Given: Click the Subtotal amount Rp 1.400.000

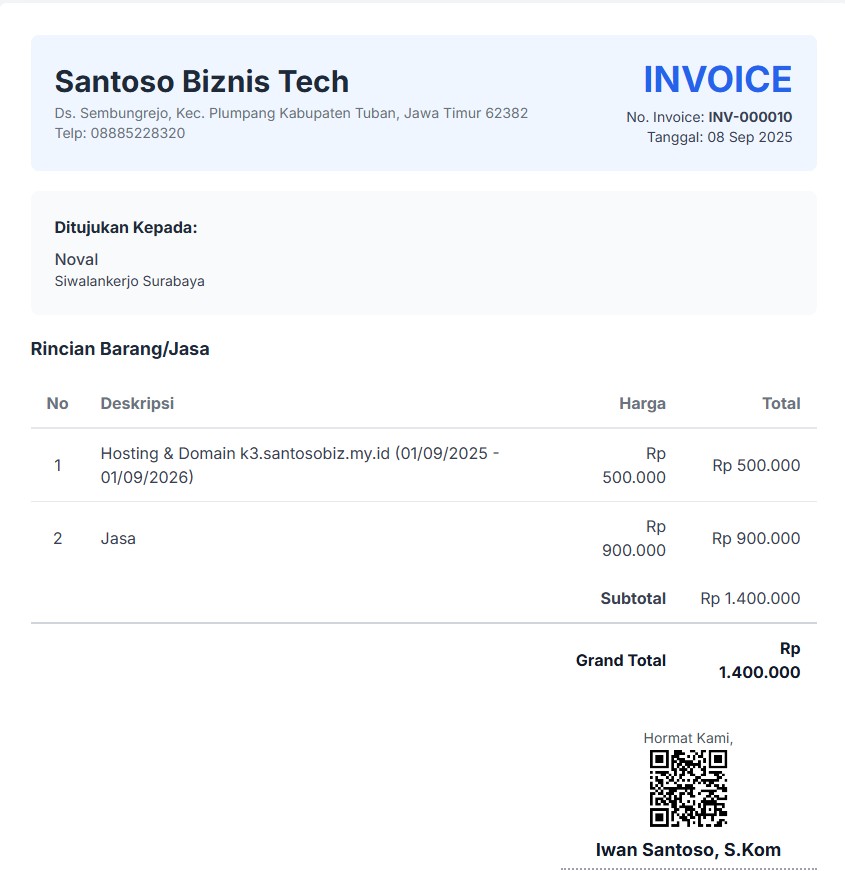Looking at the screenshot, I should coord(750,598).
